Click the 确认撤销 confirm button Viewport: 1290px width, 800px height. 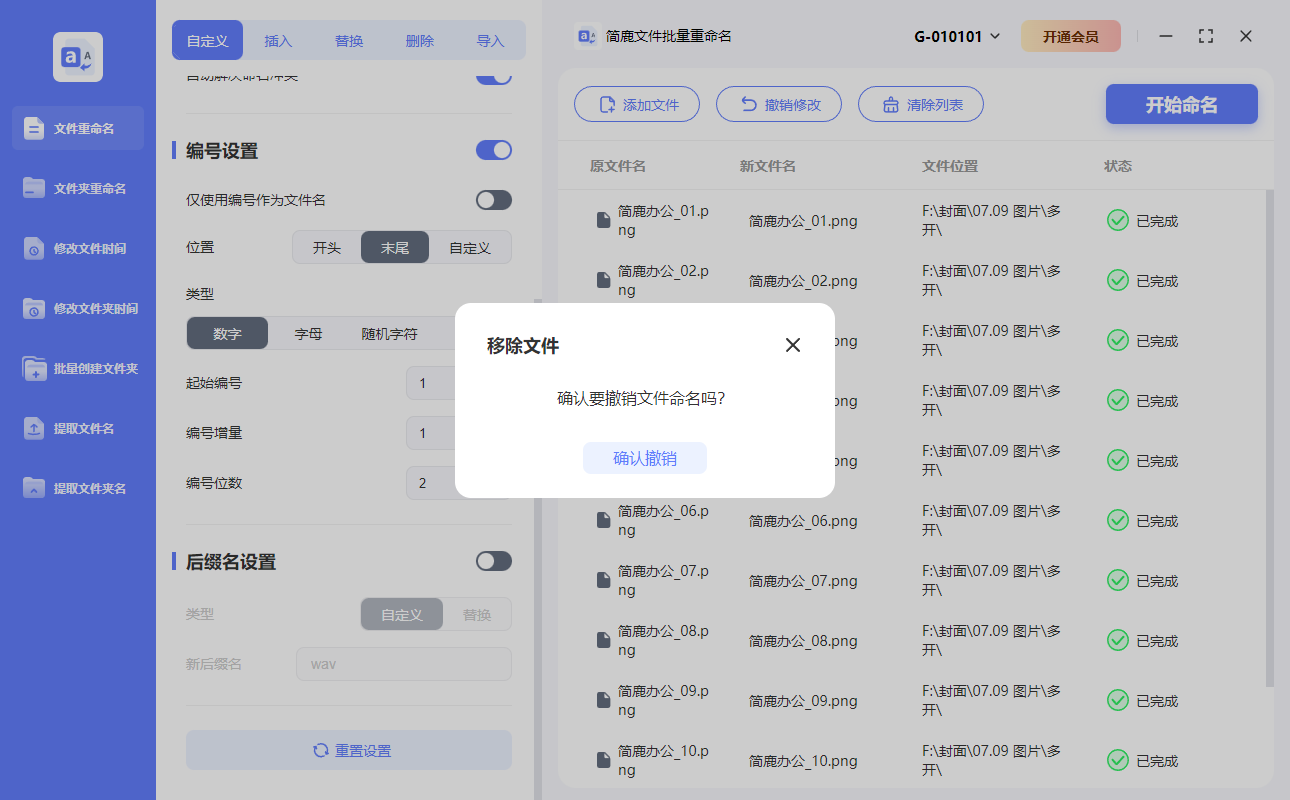coord(645,458)
